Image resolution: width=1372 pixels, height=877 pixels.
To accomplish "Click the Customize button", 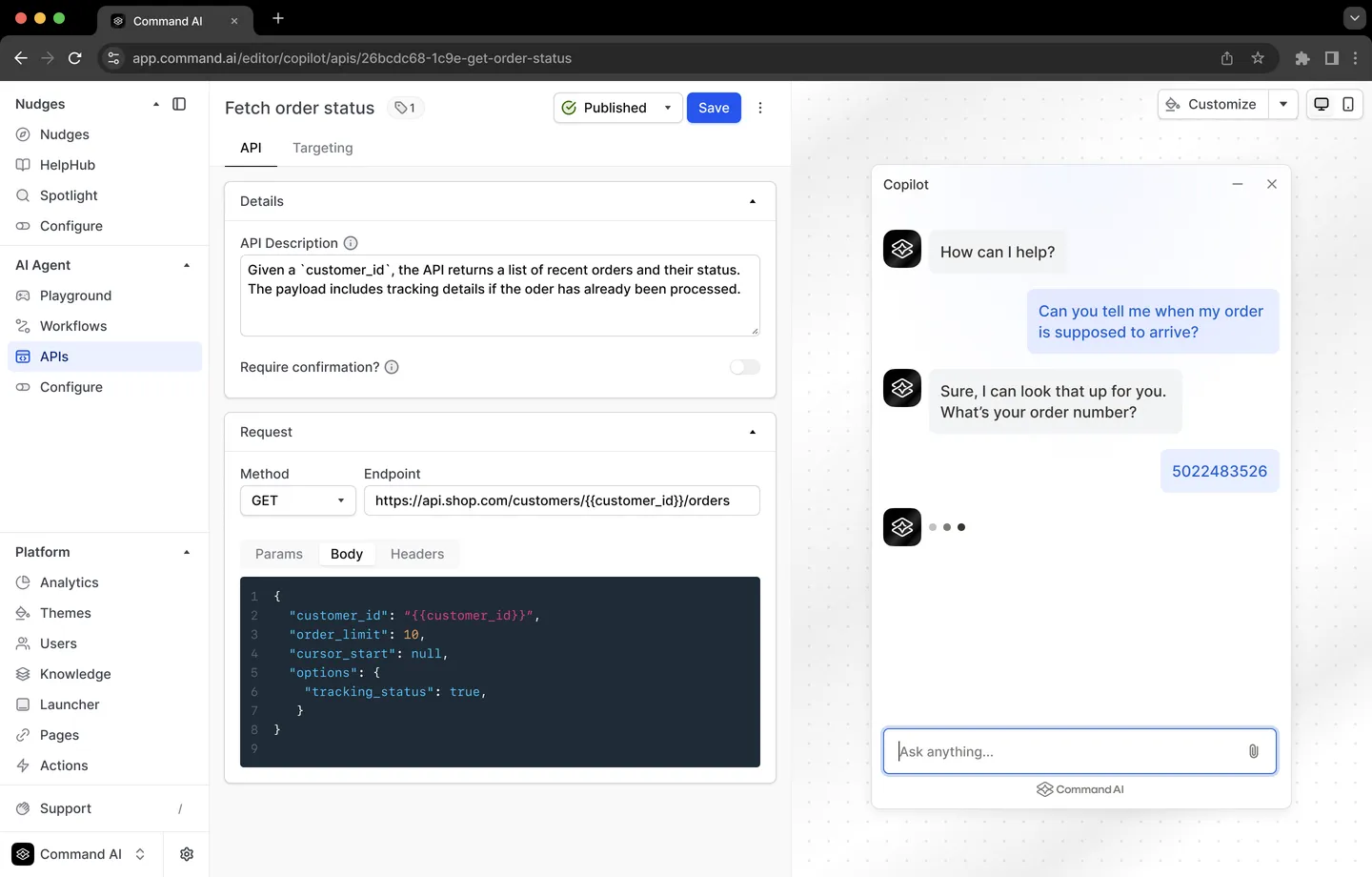I will coord(1213,104).
